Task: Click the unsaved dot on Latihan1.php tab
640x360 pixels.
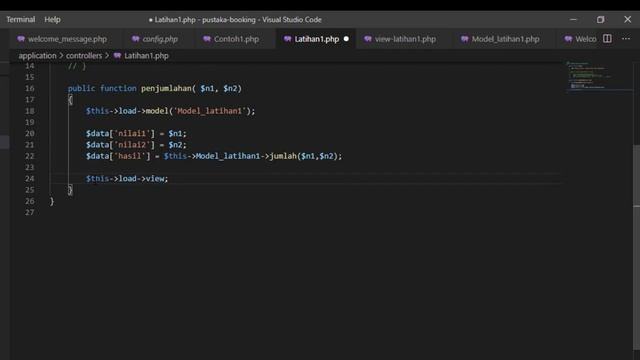Action: (346, 39)
